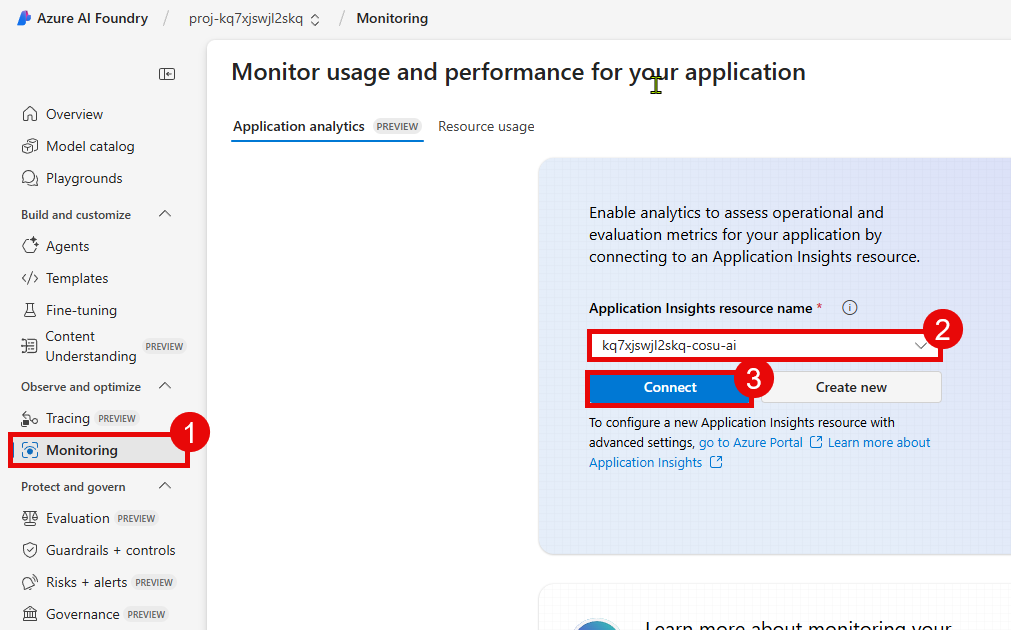Select the Application analytics tab

click(x=298, y=126)
